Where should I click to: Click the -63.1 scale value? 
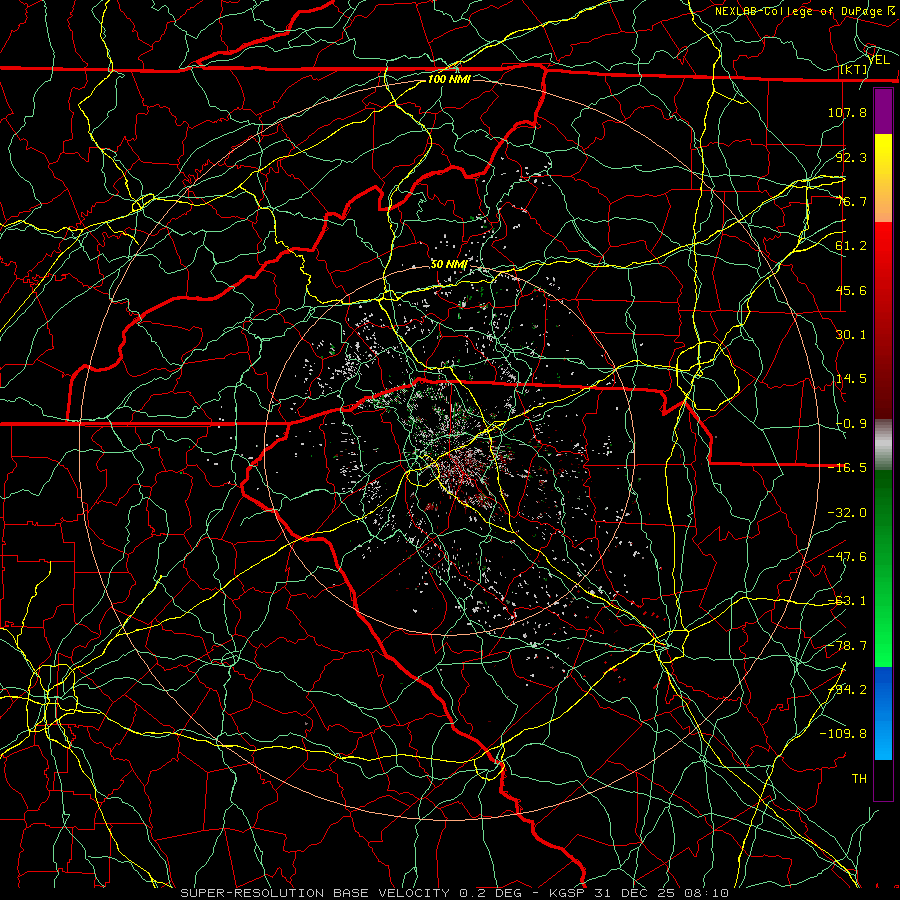tap(847, 600)
